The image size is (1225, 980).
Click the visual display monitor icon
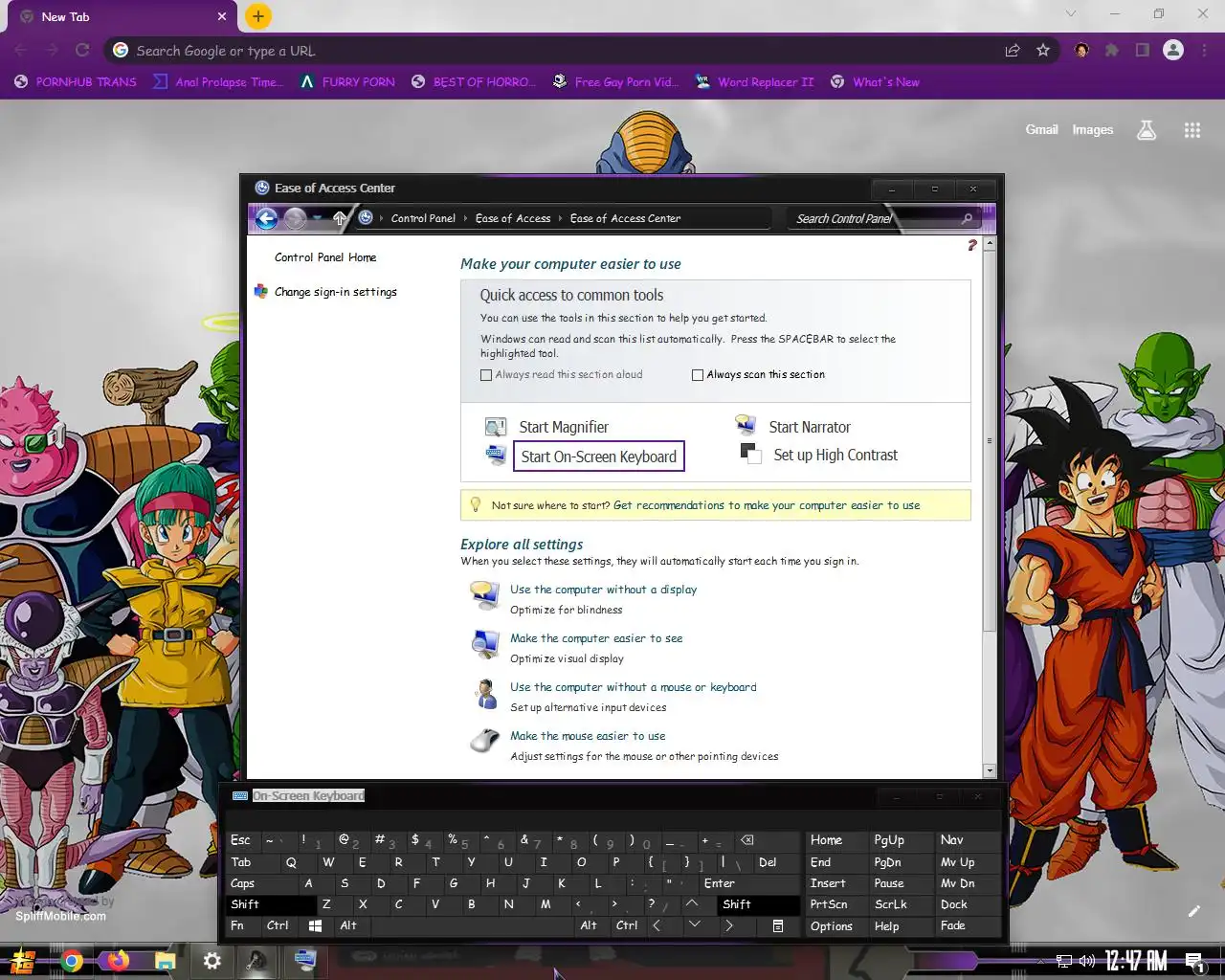coord(485,644)
